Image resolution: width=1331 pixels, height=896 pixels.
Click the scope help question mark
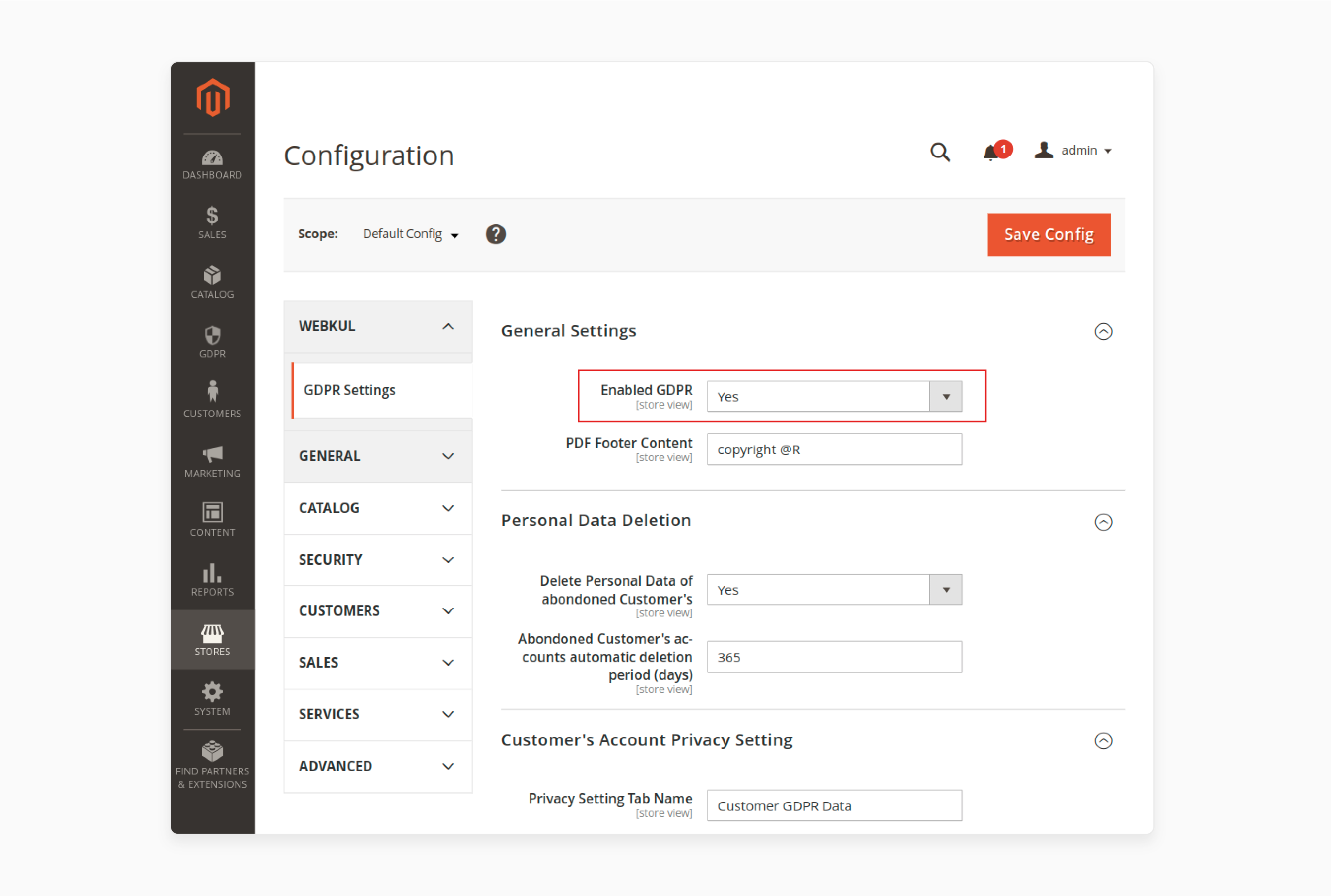pos(495,234)
